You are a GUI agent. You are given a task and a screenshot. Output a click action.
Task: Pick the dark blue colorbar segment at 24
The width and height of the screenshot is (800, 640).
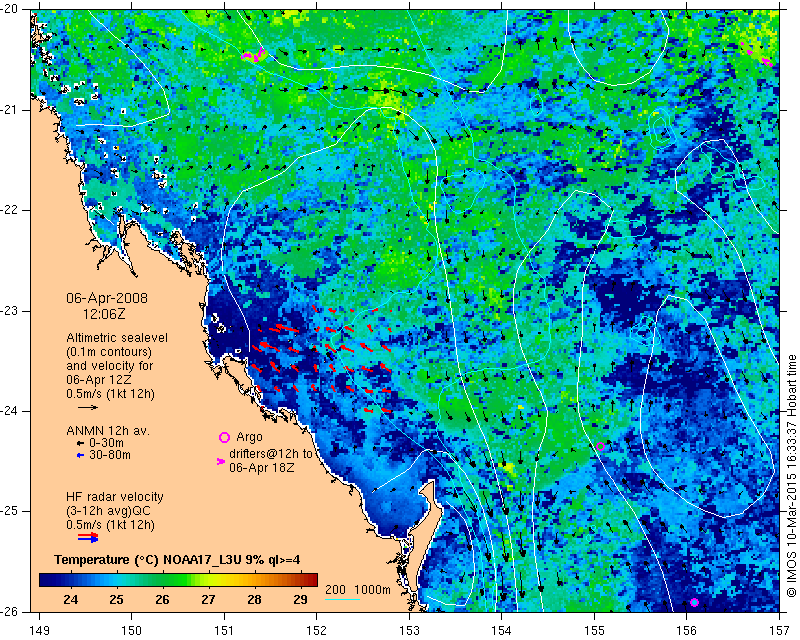[x=70, y=580]
